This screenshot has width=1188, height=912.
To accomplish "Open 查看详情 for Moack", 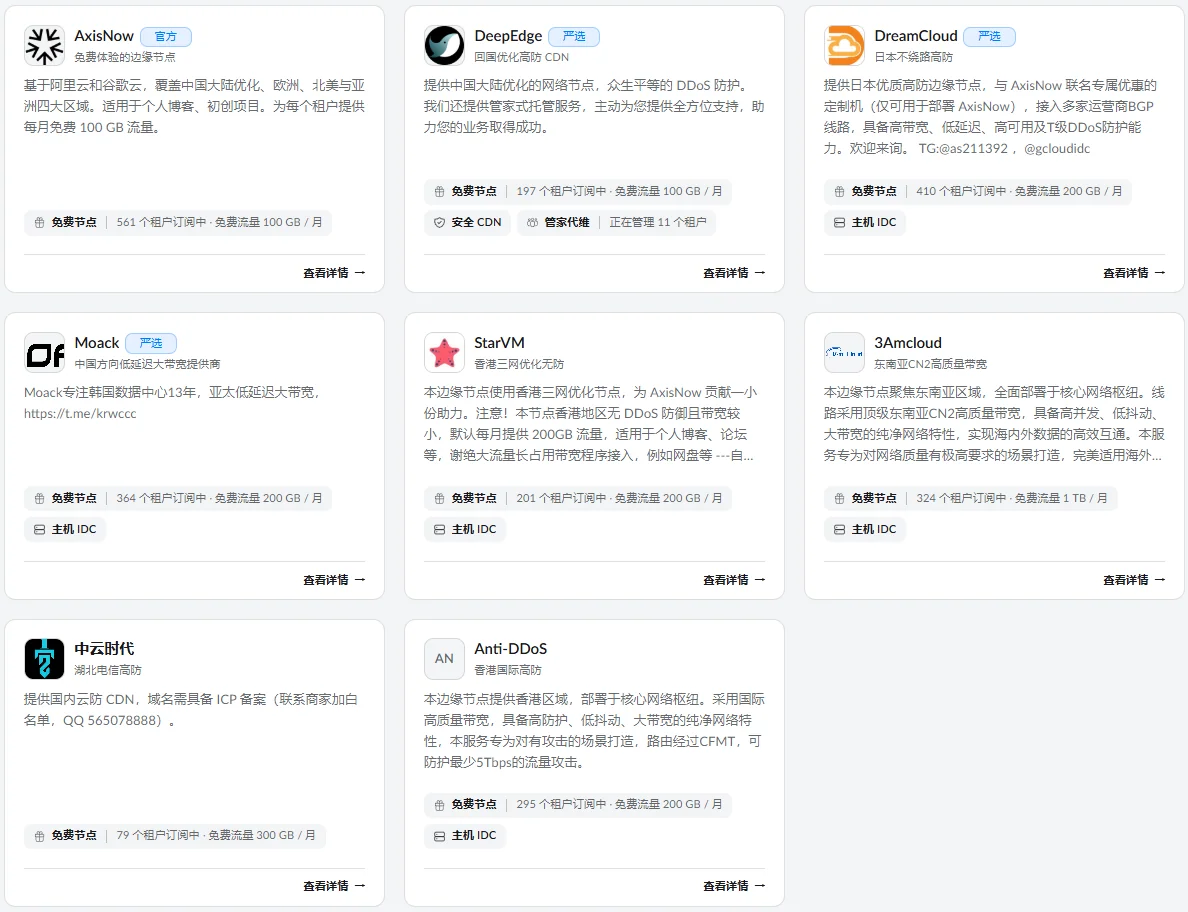I will click(334, 579).
